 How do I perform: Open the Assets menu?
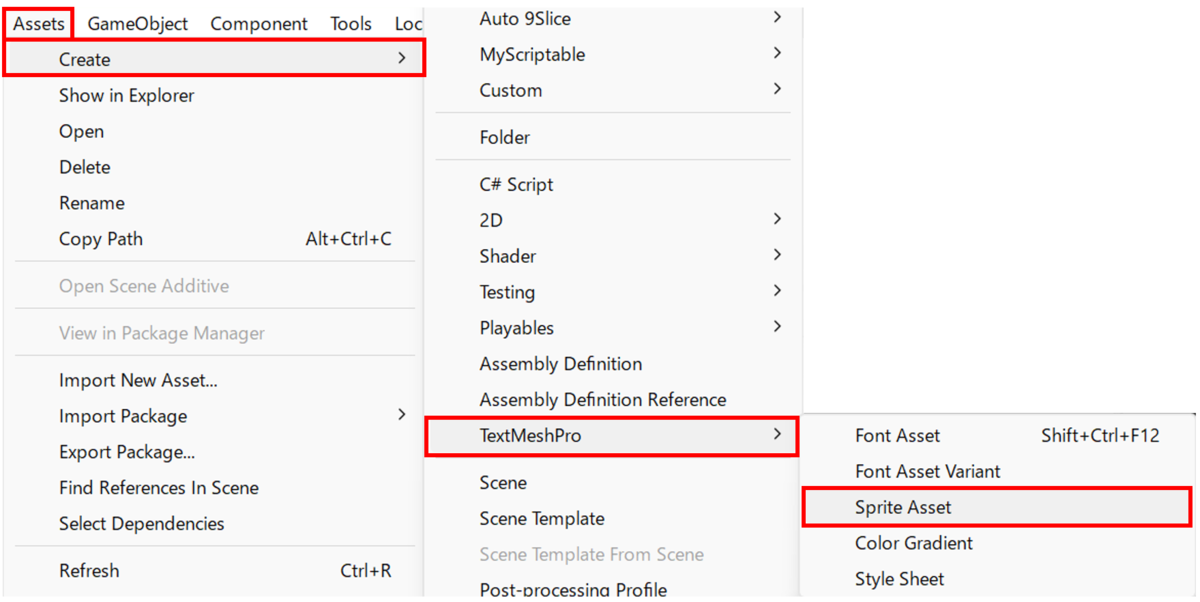click(39, 23)
